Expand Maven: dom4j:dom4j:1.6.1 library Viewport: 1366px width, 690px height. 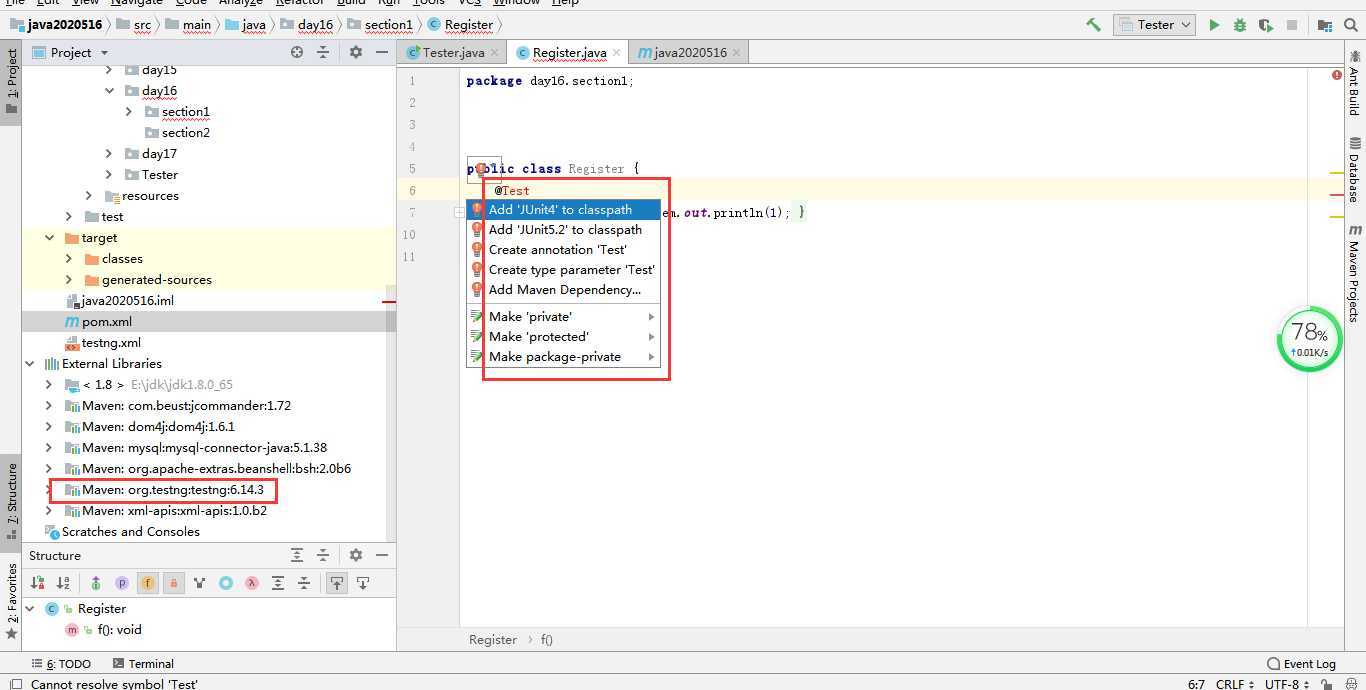point(49,426)
